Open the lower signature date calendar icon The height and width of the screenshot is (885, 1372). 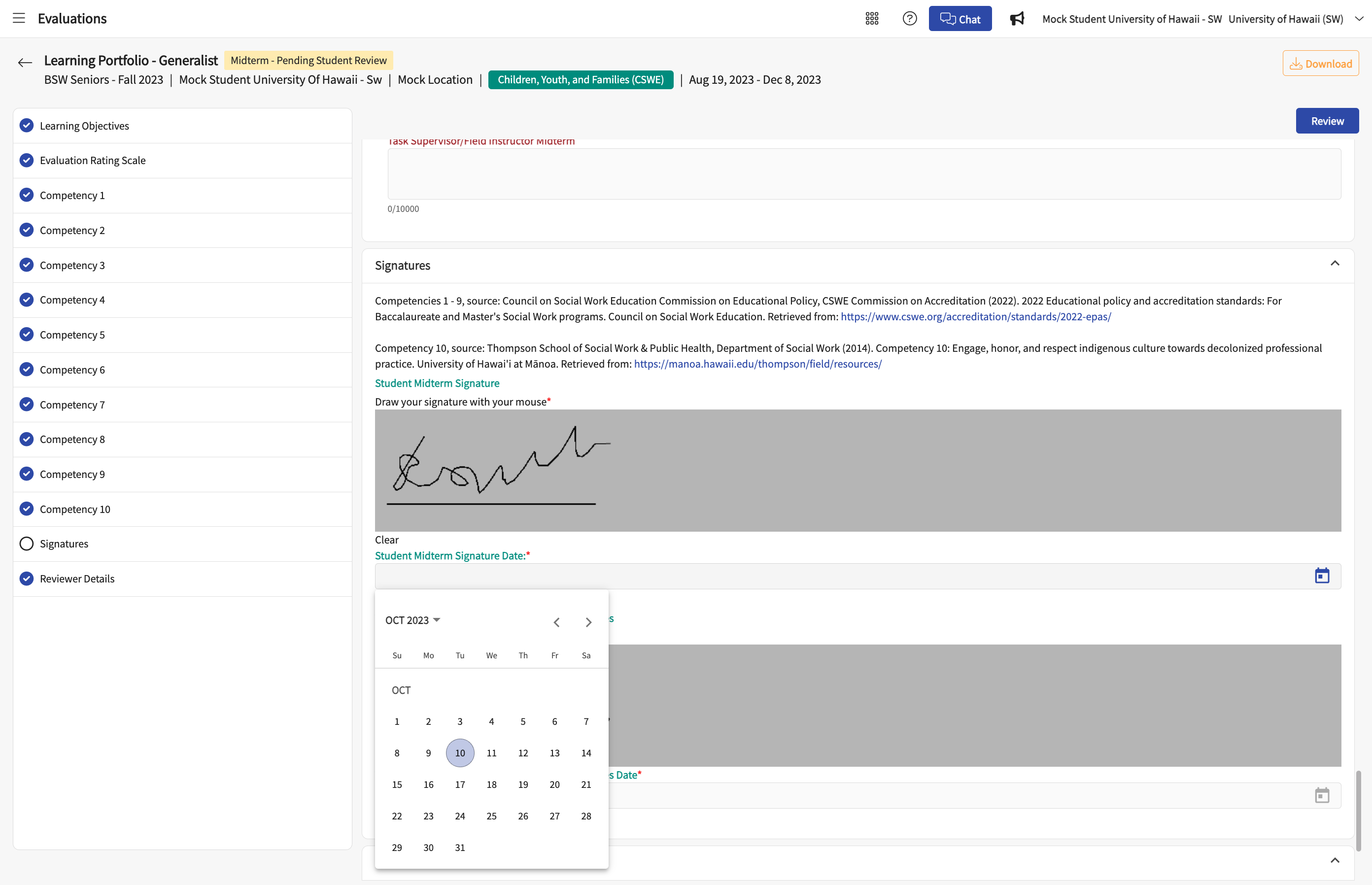[1321, 795]
